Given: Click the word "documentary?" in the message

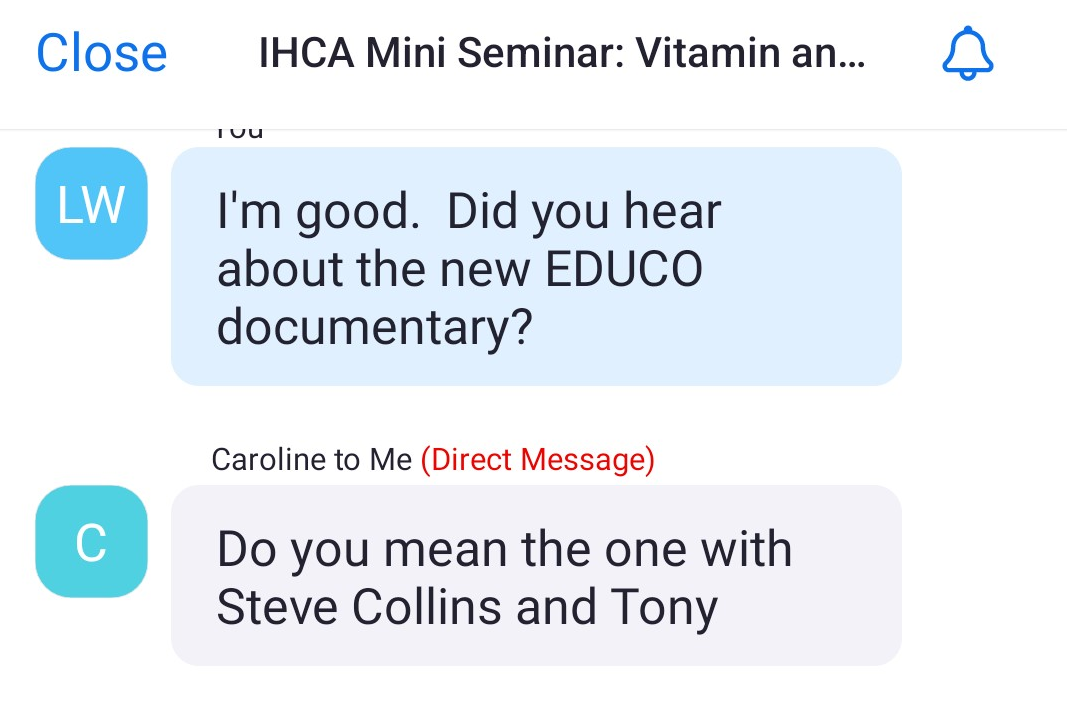Looking at the screenshot, I should coord(373,329).
